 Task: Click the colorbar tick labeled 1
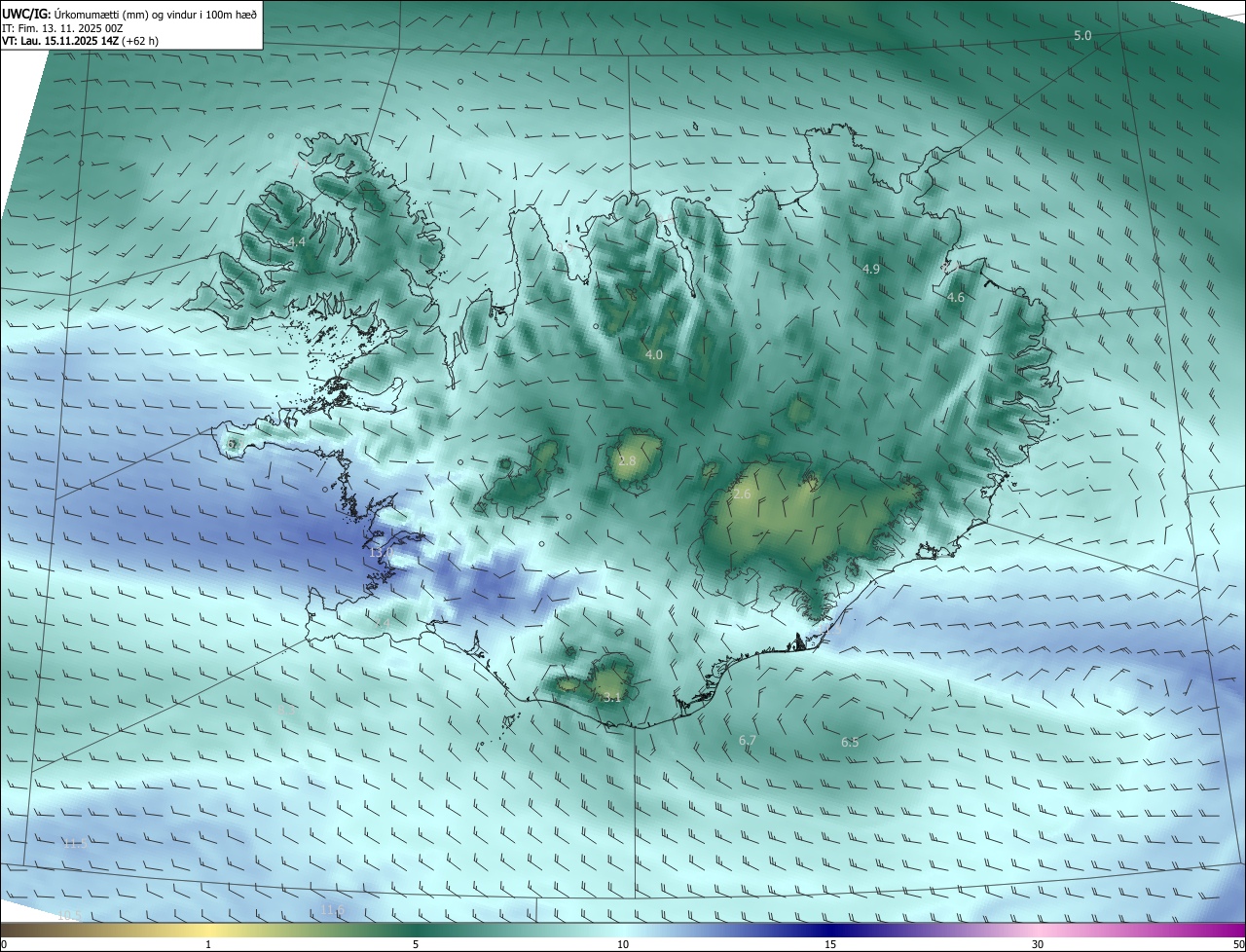pos(208,944)
